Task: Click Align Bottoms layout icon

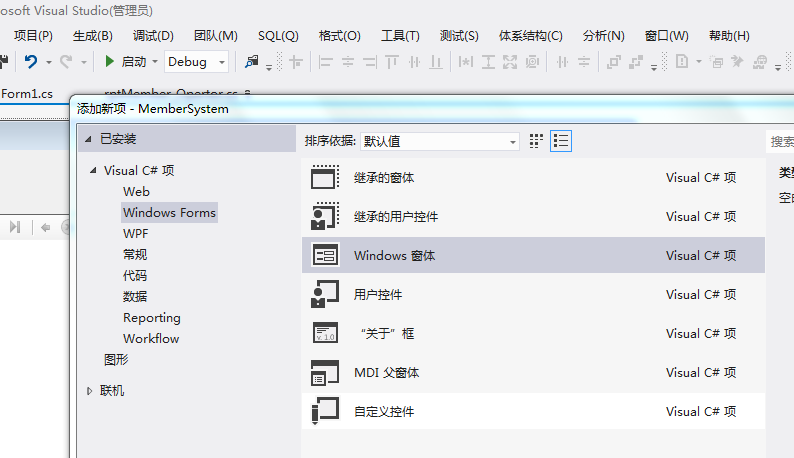Action: 436,62
